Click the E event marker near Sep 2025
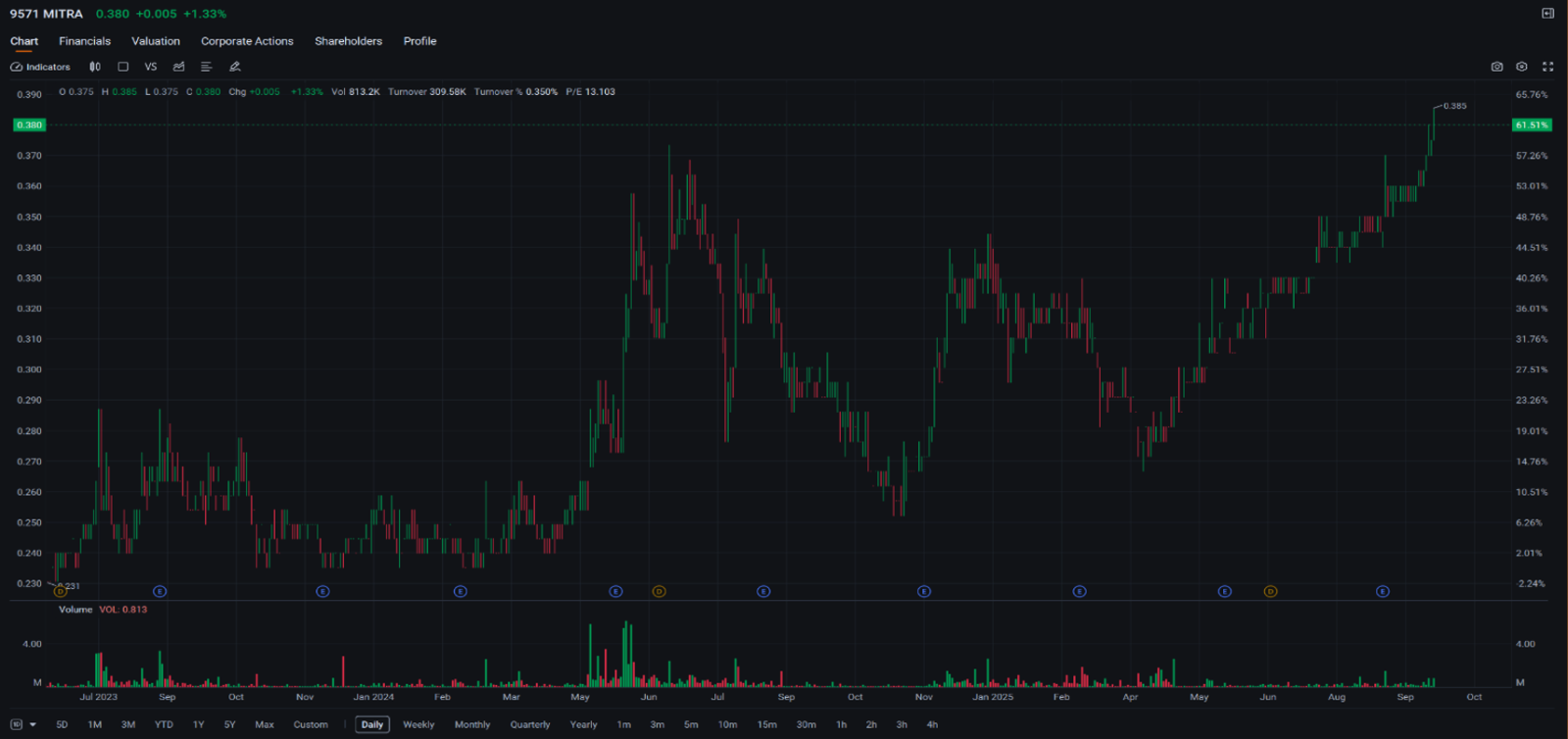 (1383, 591)
